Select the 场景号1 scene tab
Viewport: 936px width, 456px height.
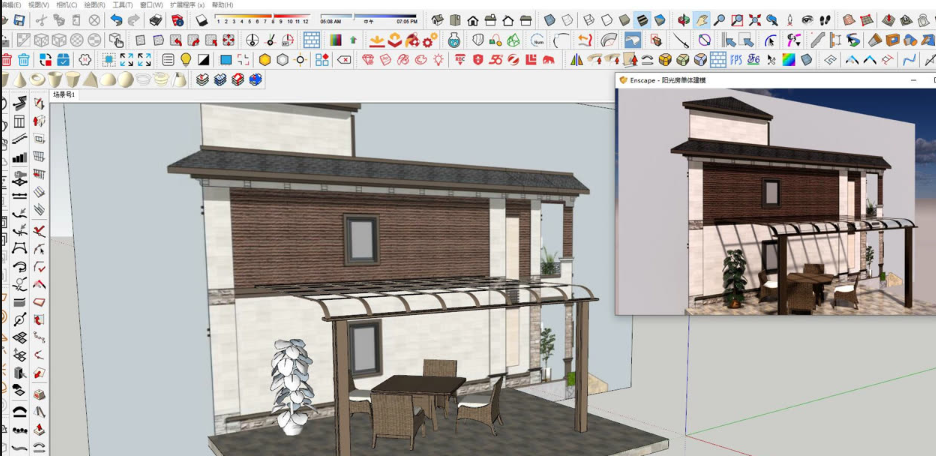(x=63, y=95)
